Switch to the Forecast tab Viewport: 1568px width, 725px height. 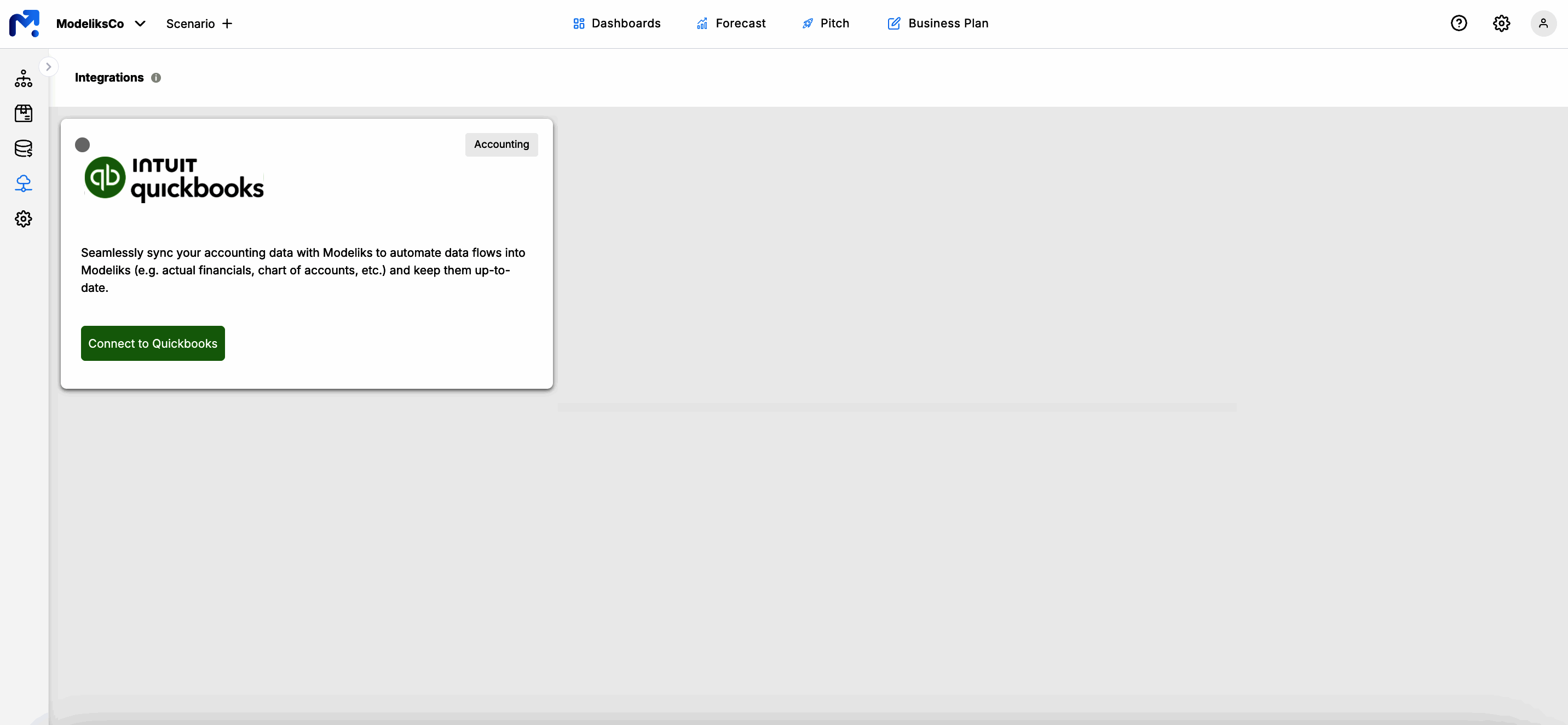point(730,23)
